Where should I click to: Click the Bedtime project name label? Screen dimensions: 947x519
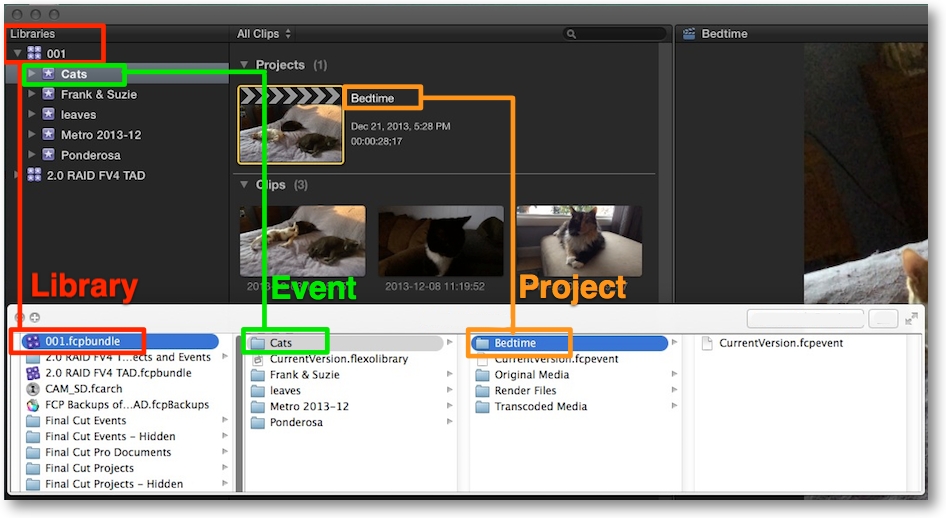pos(372,98)
